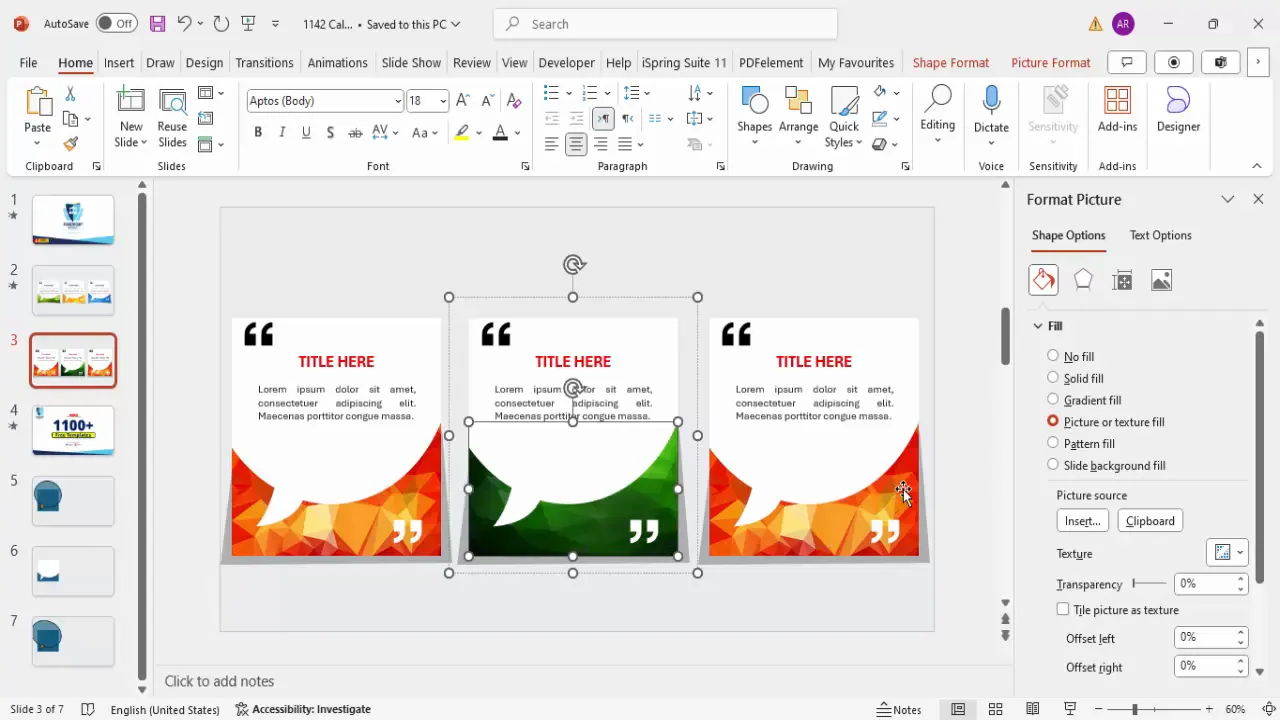Select Picture icon in Format pane
Viewport: 1280px width, 720px height.
[x=1161, y=281]
